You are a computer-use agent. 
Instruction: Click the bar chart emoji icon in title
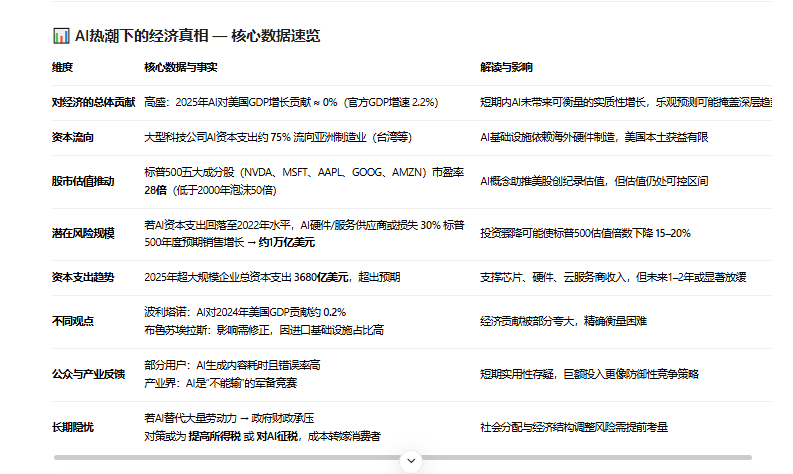(60, 36)
